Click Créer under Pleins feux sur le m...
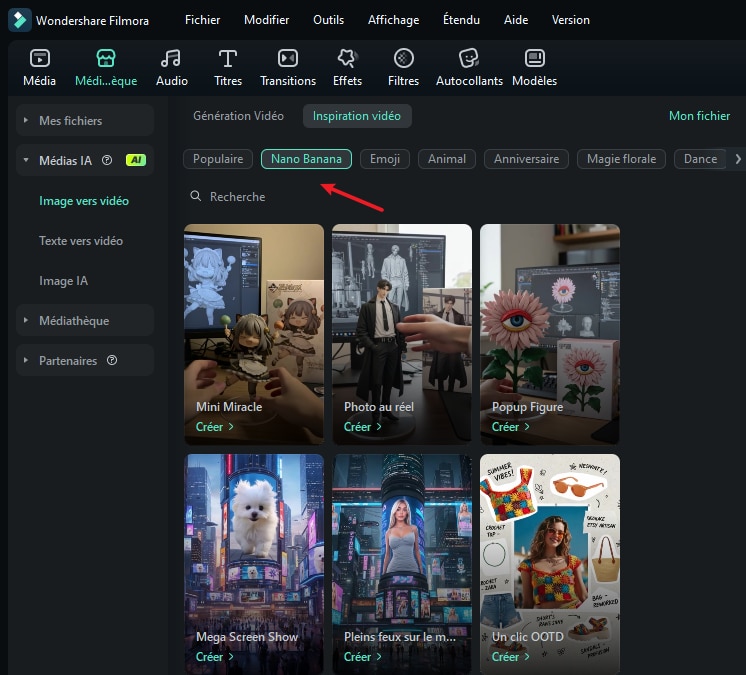Viewport: 746px width, 675px height. point(363,656)
